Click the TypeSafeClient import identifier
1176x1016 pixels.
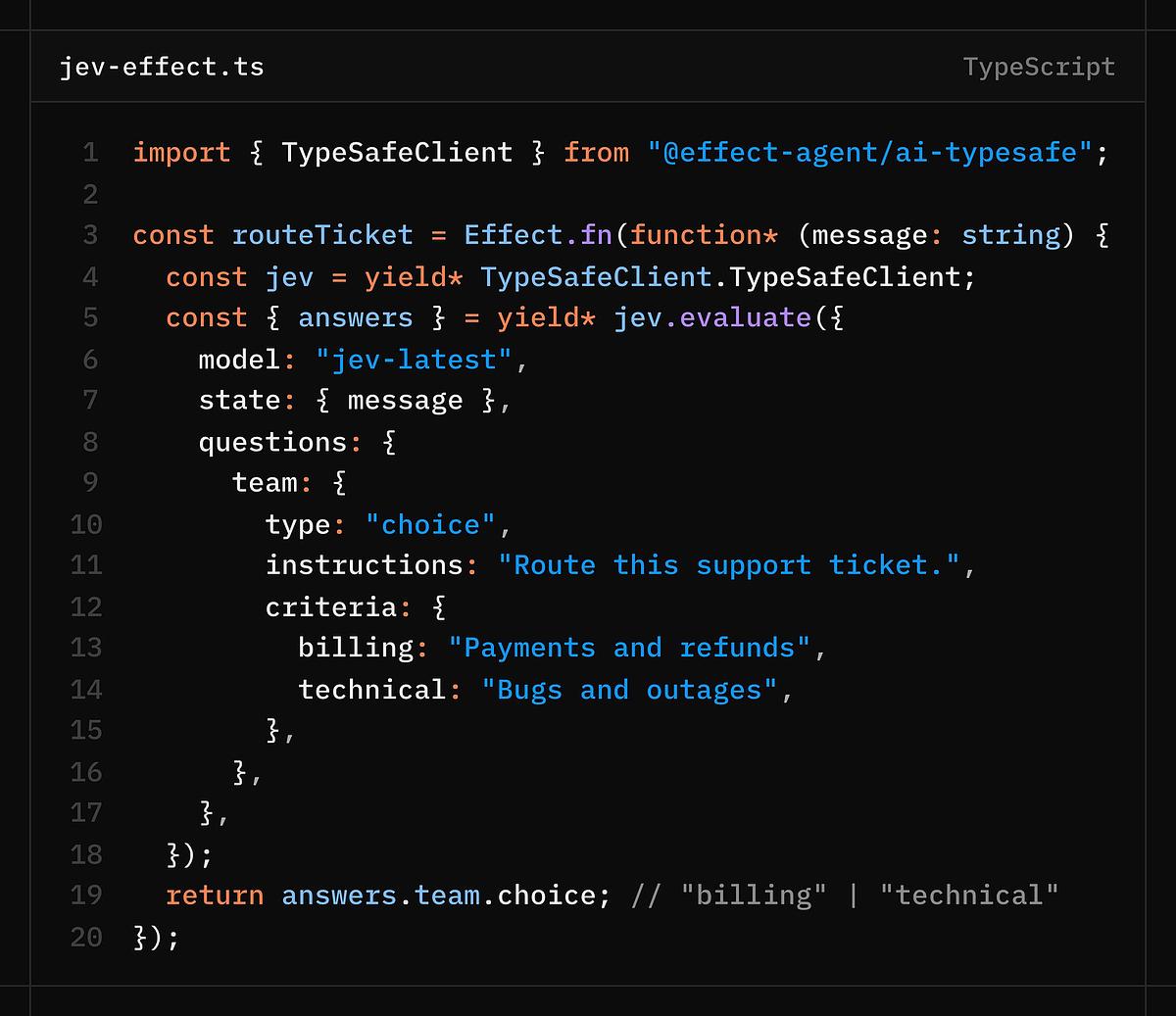397,153
